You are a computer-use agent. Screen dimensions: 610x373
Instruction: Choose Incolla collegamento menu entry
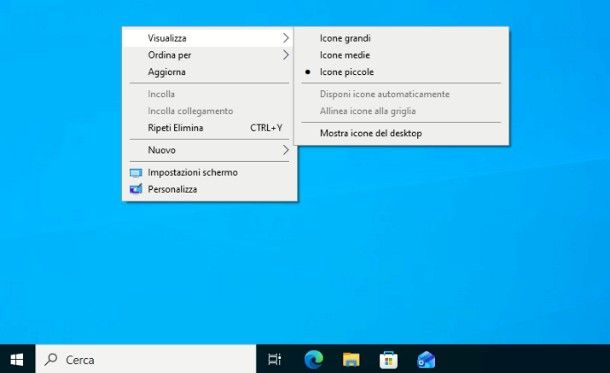209,111
